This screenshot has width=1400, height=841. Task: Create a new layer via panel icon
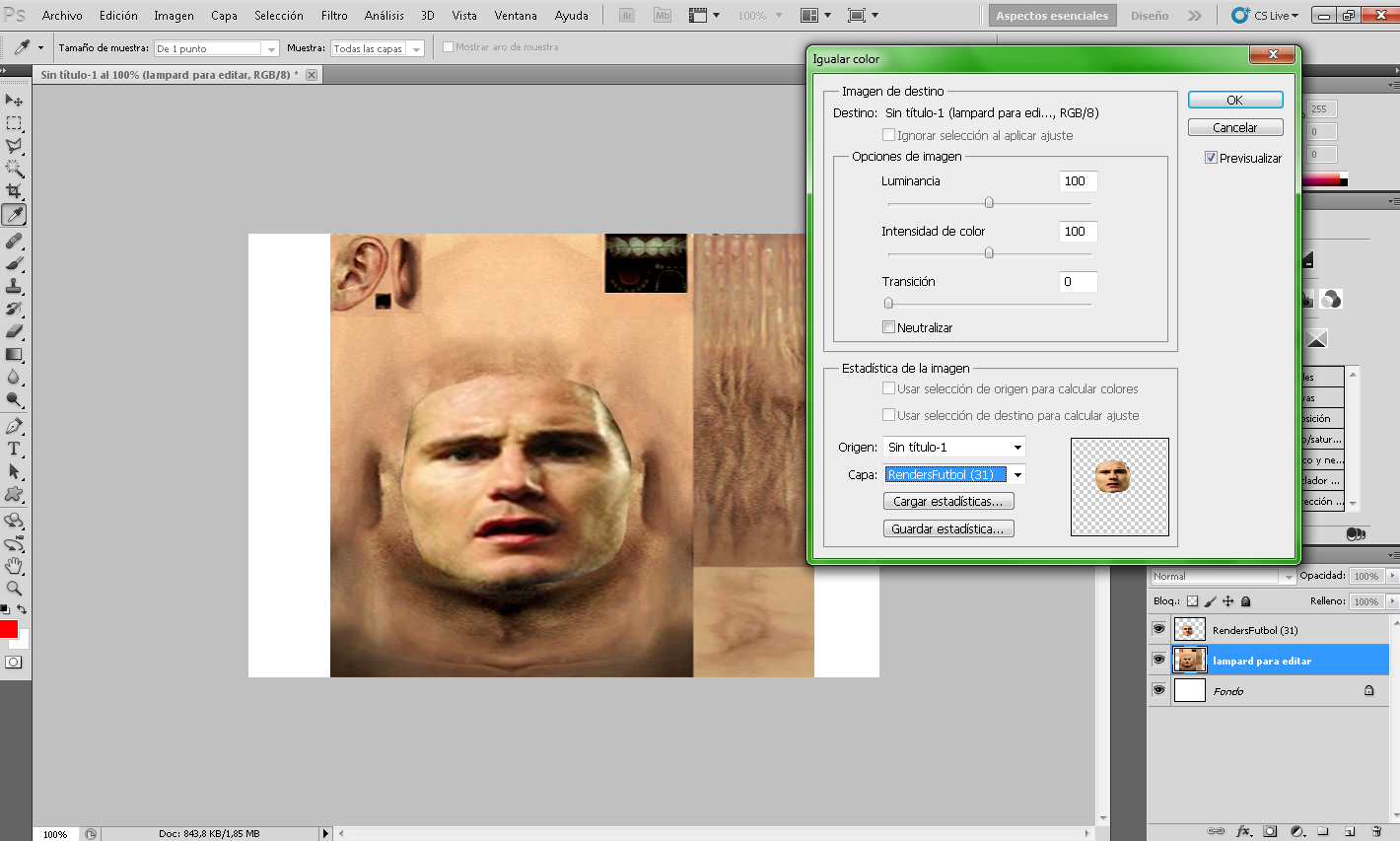(x=1350, y=831)
